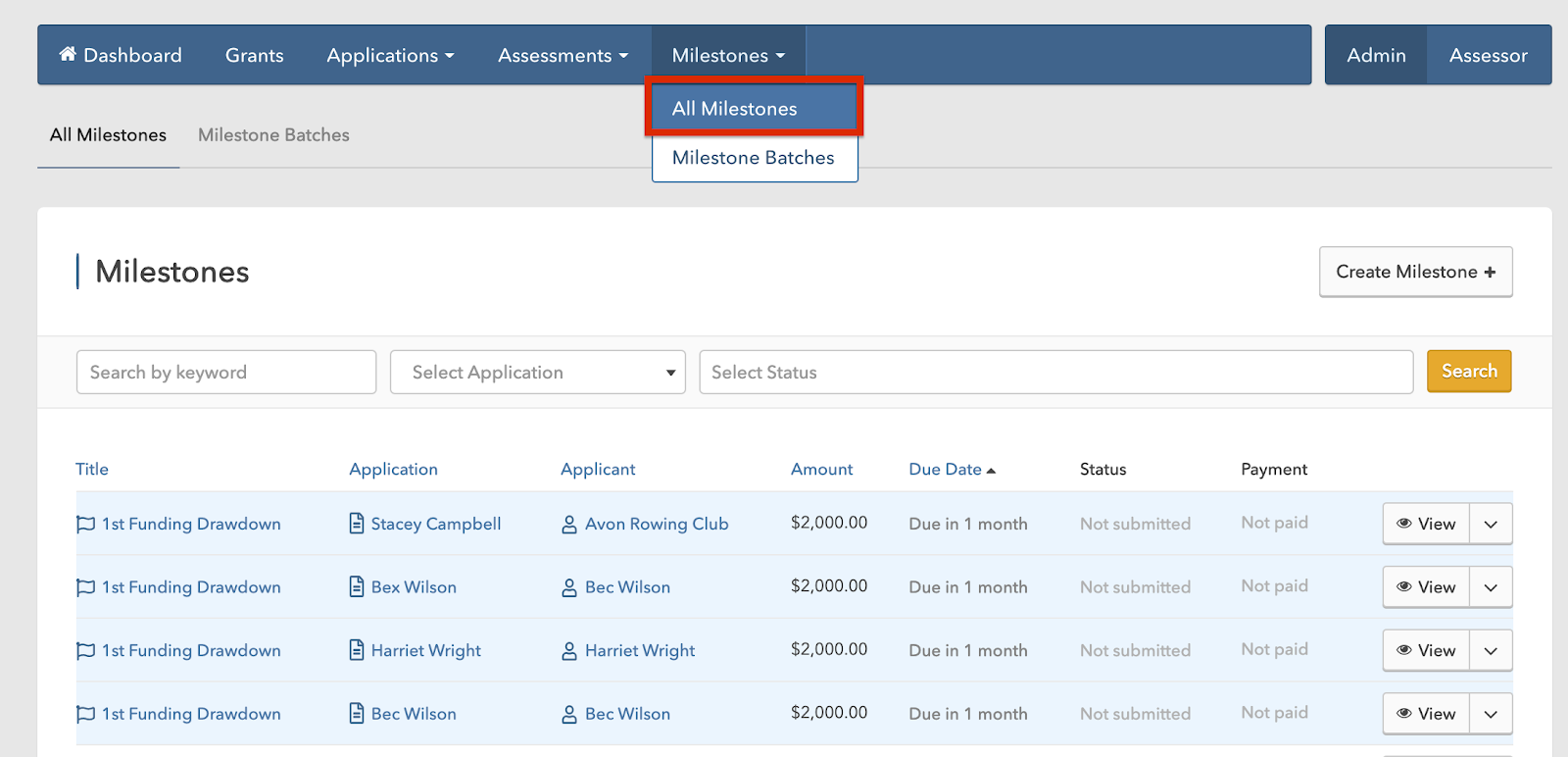Click the ascending sort arrow on Due Date

click(x=991, y=471)
